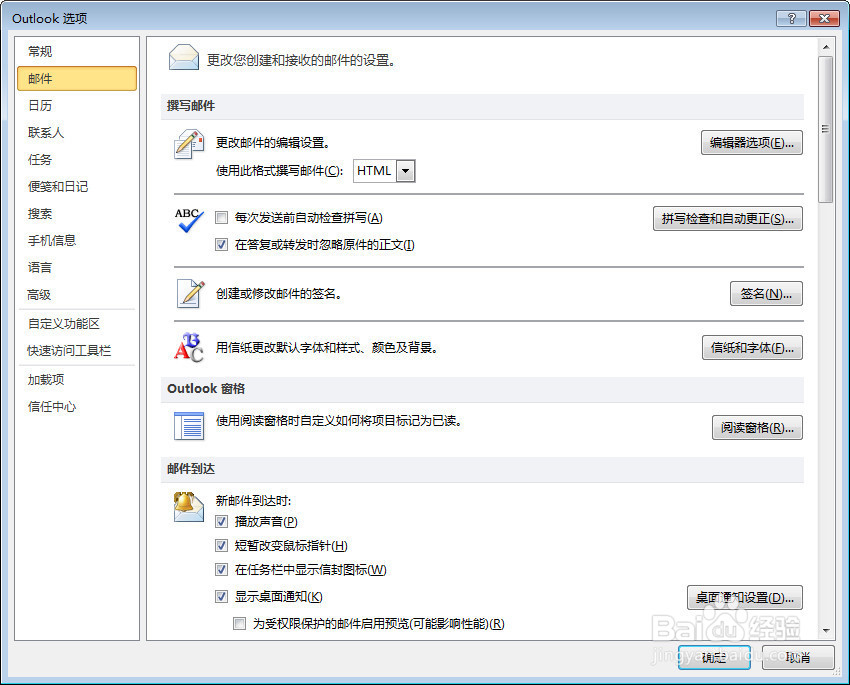The width and height of the screenshot is (850, 685).
Task: Enable 为受权限保护的邮件启用预览 checkbox
Action: click(239, 624)
